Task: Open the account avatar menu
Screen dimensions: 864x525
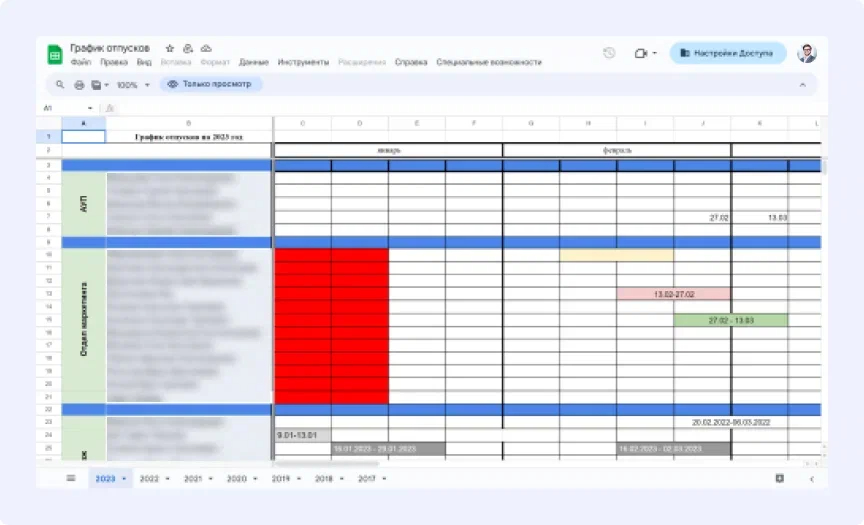Action: (x=807, y=53)
